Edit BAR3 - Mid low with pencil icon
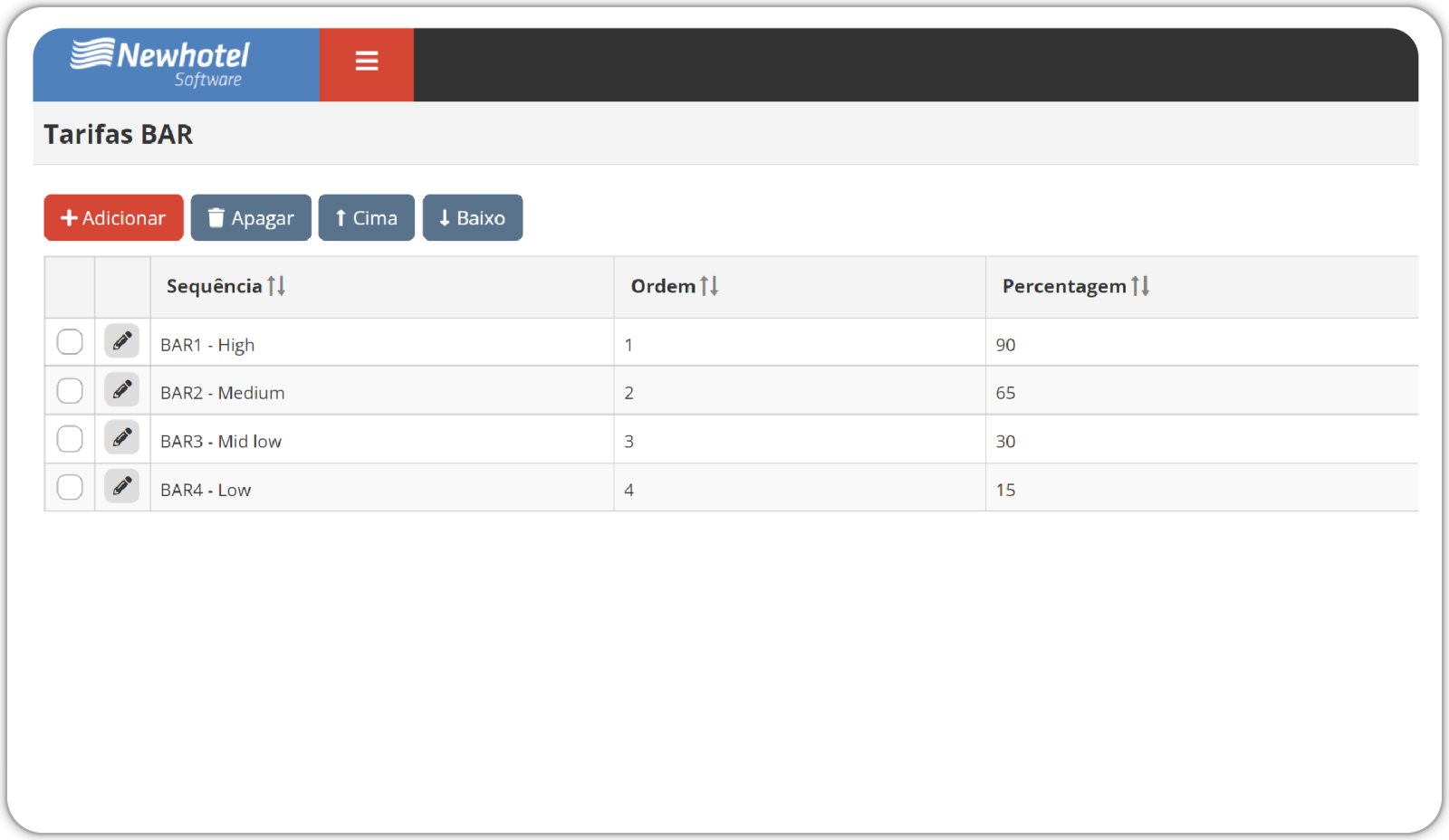 point(121,438)
